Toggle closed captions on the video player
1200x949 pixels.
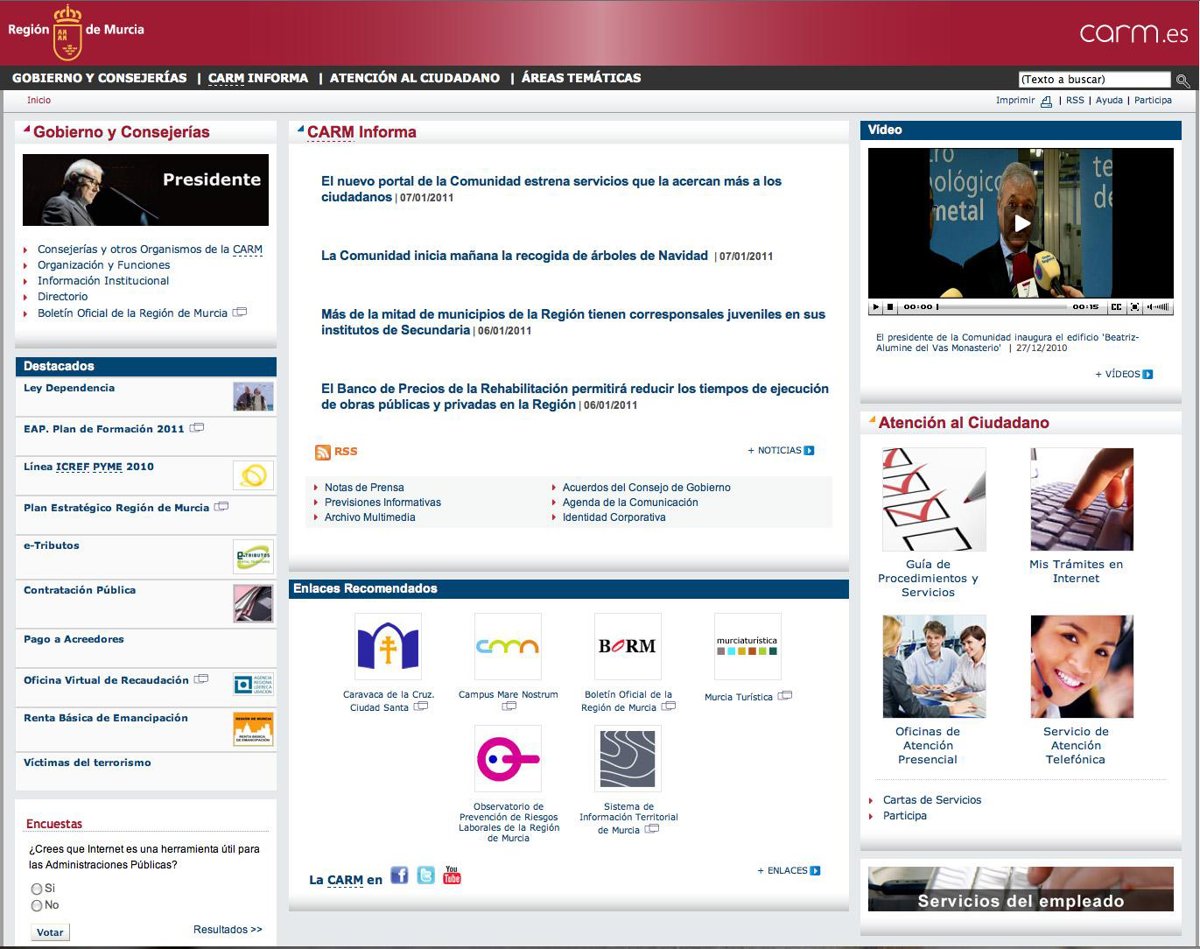coord(1117,307)
